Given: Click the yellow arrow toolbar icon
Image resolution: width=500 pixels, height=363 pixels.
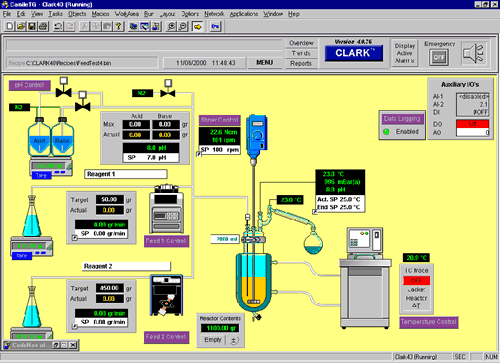Looking at the screenshot, I should (198, 26).
